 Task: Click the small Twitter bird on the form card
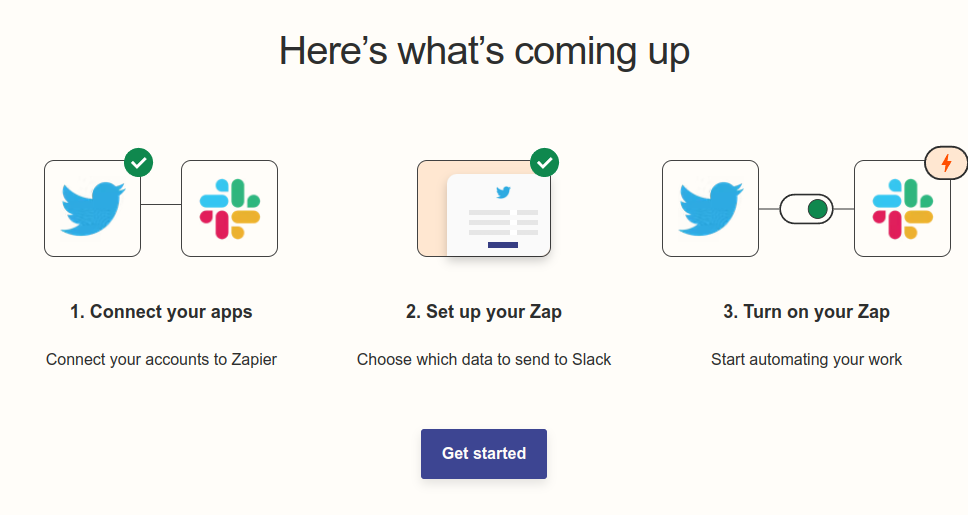(504, 193)
